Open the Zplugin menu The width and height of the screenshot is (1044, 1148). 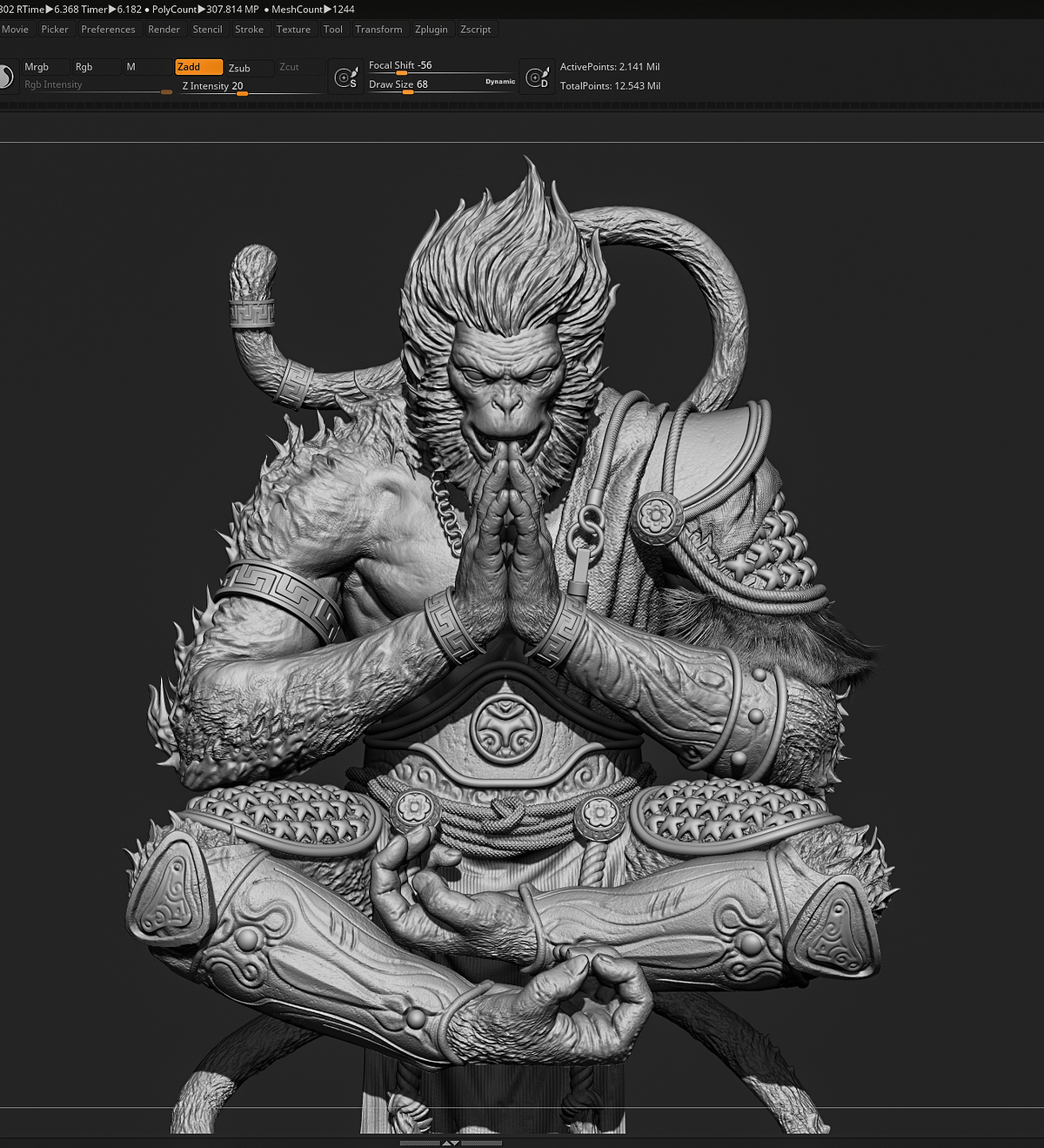point(431,30)
